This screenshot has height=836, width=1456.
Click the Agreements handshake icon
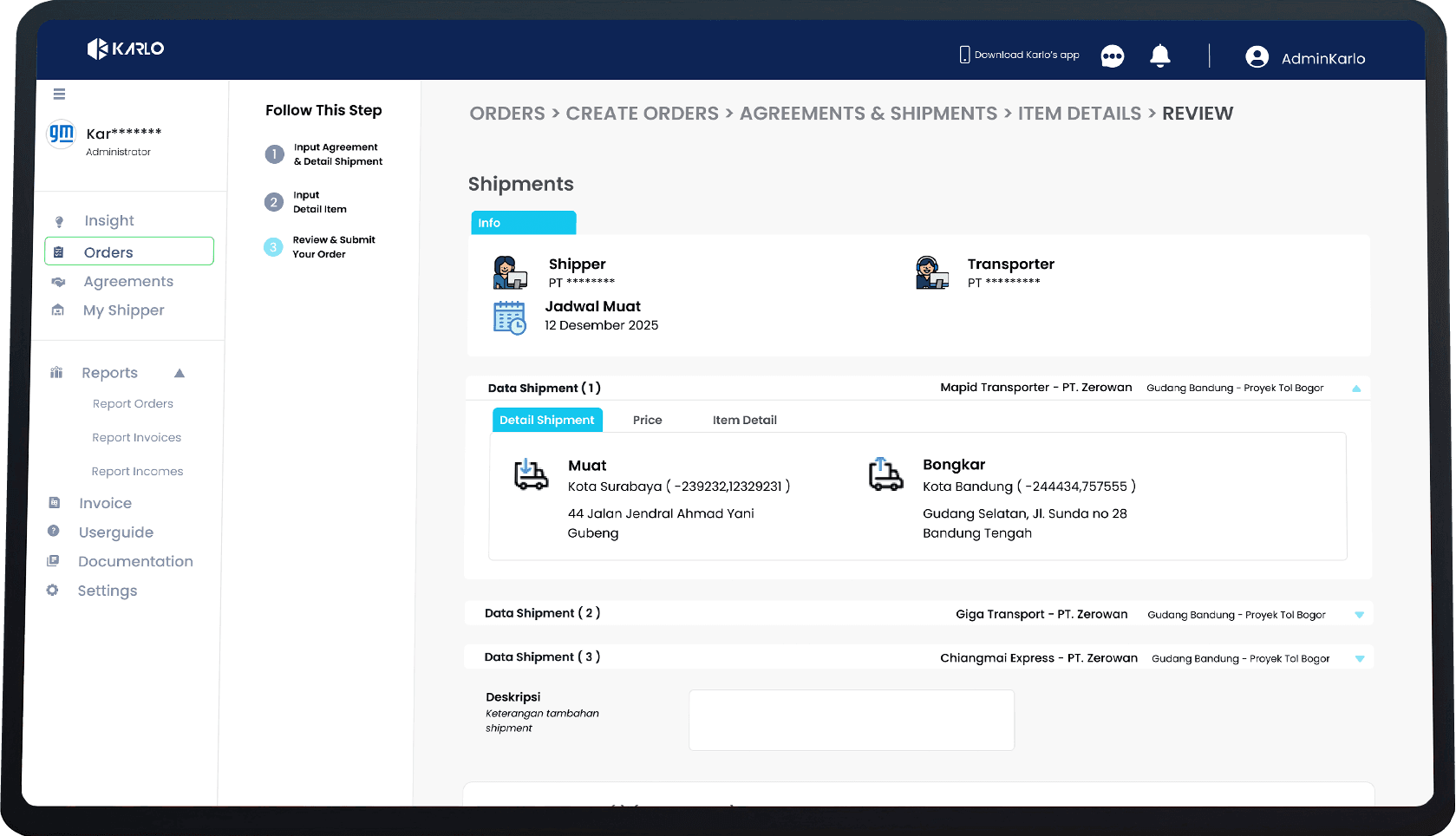pos(58,282)
